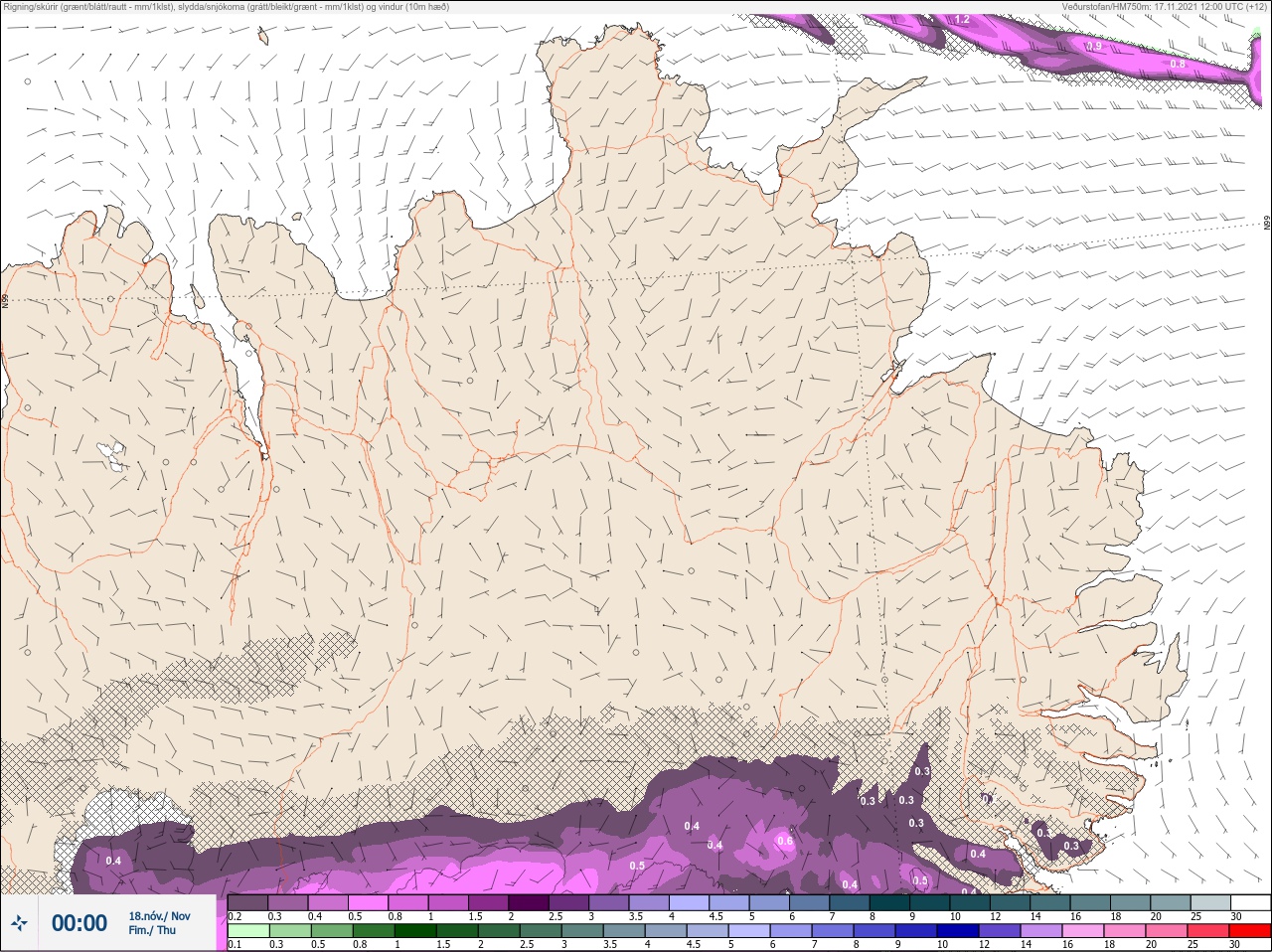This screenshot has width=1272, height=952.
Task: Pick the darkest purple 2–2.5 snow legend swatch
Action: (x=529, y=902)
